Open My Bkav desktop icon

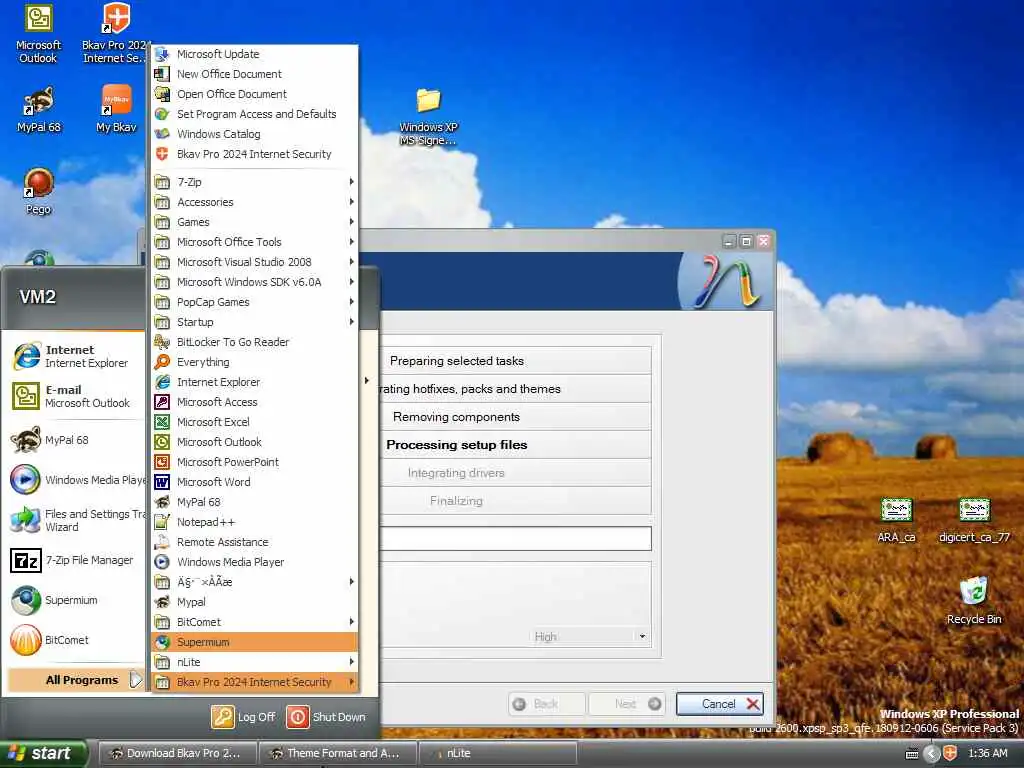click(x=116, y=110)
